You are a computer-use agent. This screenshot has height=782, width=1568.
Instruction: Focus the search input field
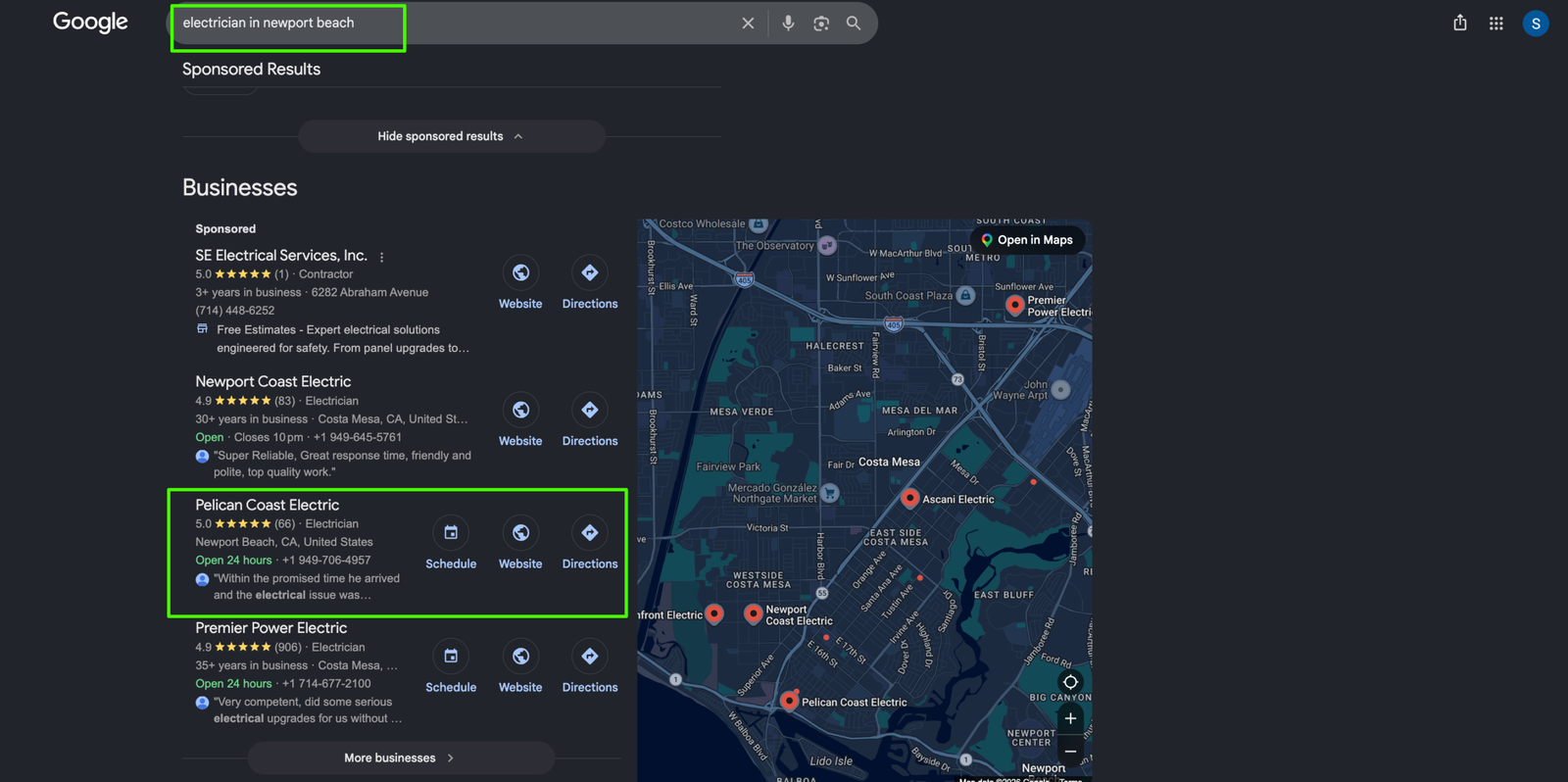[x=451, y=23]
